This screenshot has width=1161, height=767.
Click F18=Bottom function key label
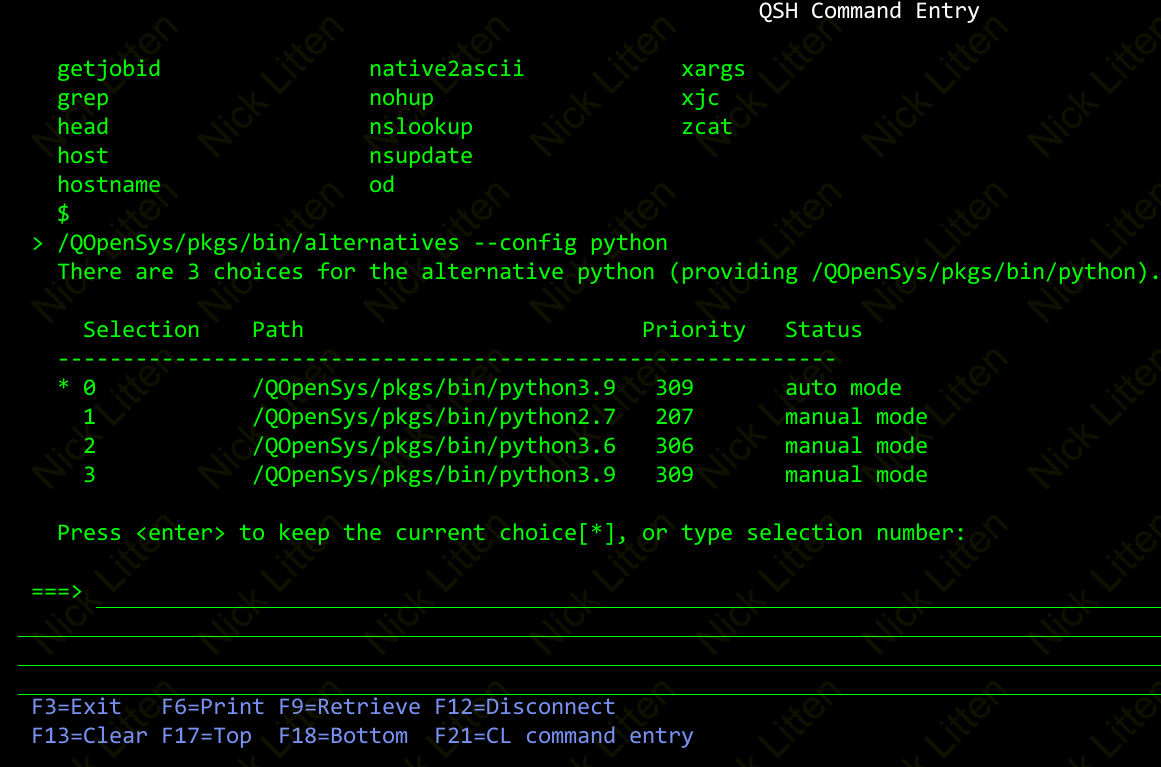(343, 735)
